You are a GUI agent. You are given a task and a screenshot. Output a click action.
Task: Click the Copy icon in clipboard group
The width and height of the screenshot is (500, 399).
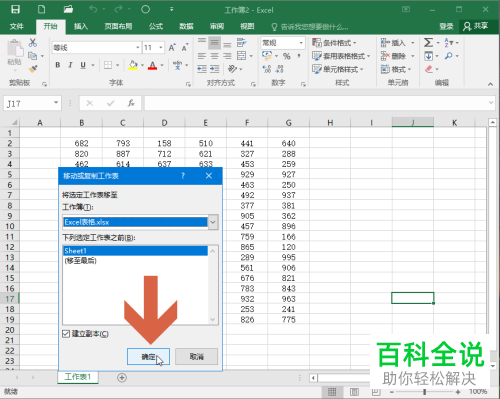(x=33, y=56)
